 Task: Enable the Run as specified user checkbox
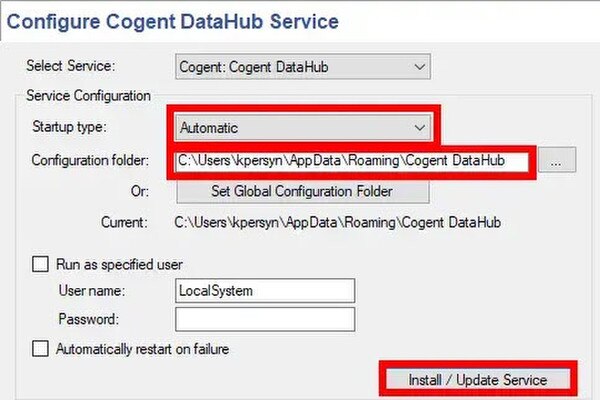click(40, 264)
